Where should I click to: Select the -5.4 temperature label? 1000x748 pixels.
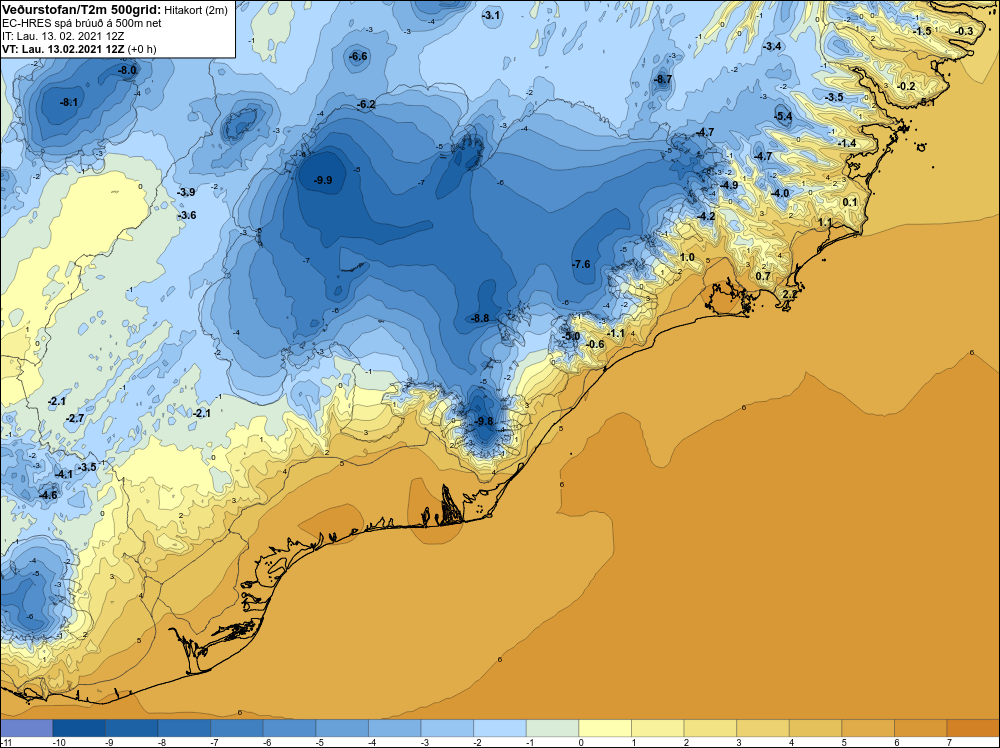coord(783,116)
